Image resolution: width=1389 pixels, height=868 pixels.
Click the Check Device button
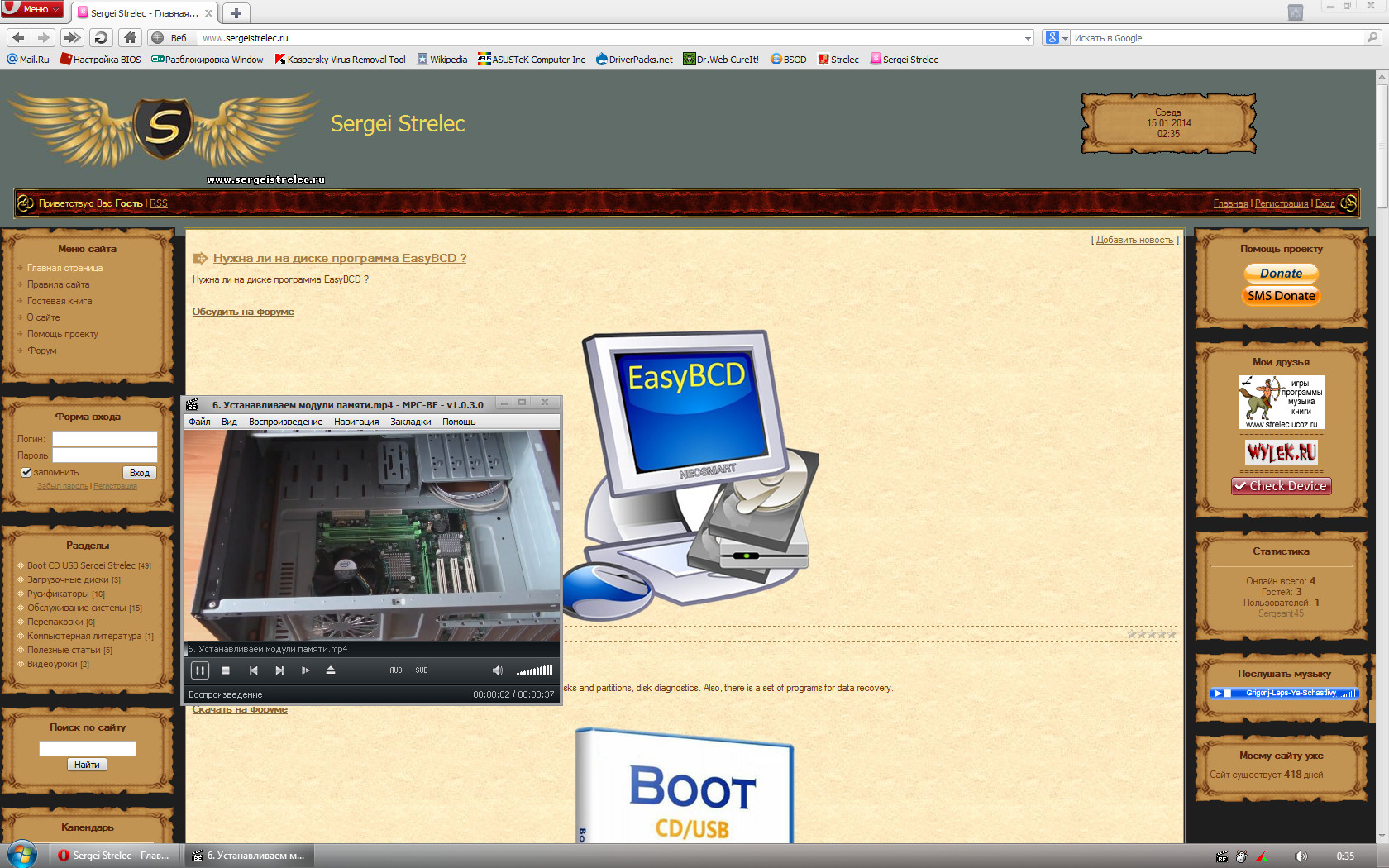tap(1281, 486)
